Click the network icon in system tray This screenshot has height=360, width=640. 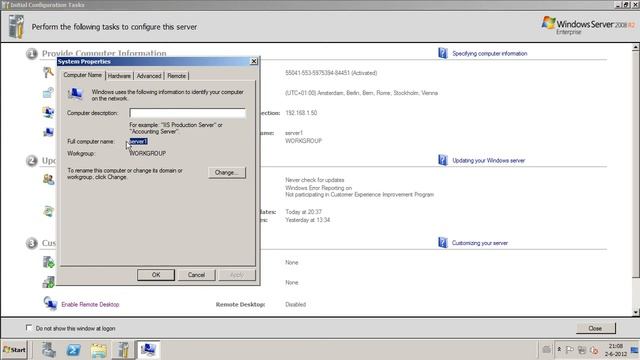[582, 350]
